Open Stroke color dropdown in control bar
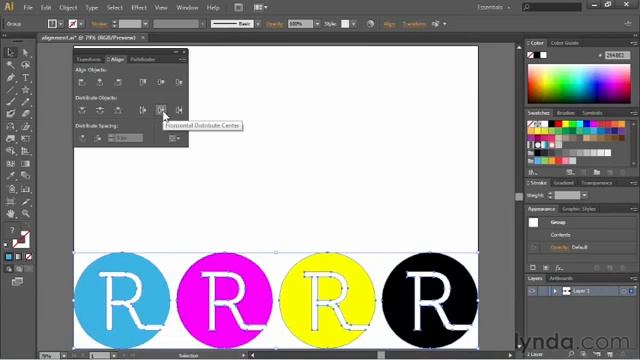The width and height of the screenshot is (640, 360). pyautogui.click(x=81, y=24)
